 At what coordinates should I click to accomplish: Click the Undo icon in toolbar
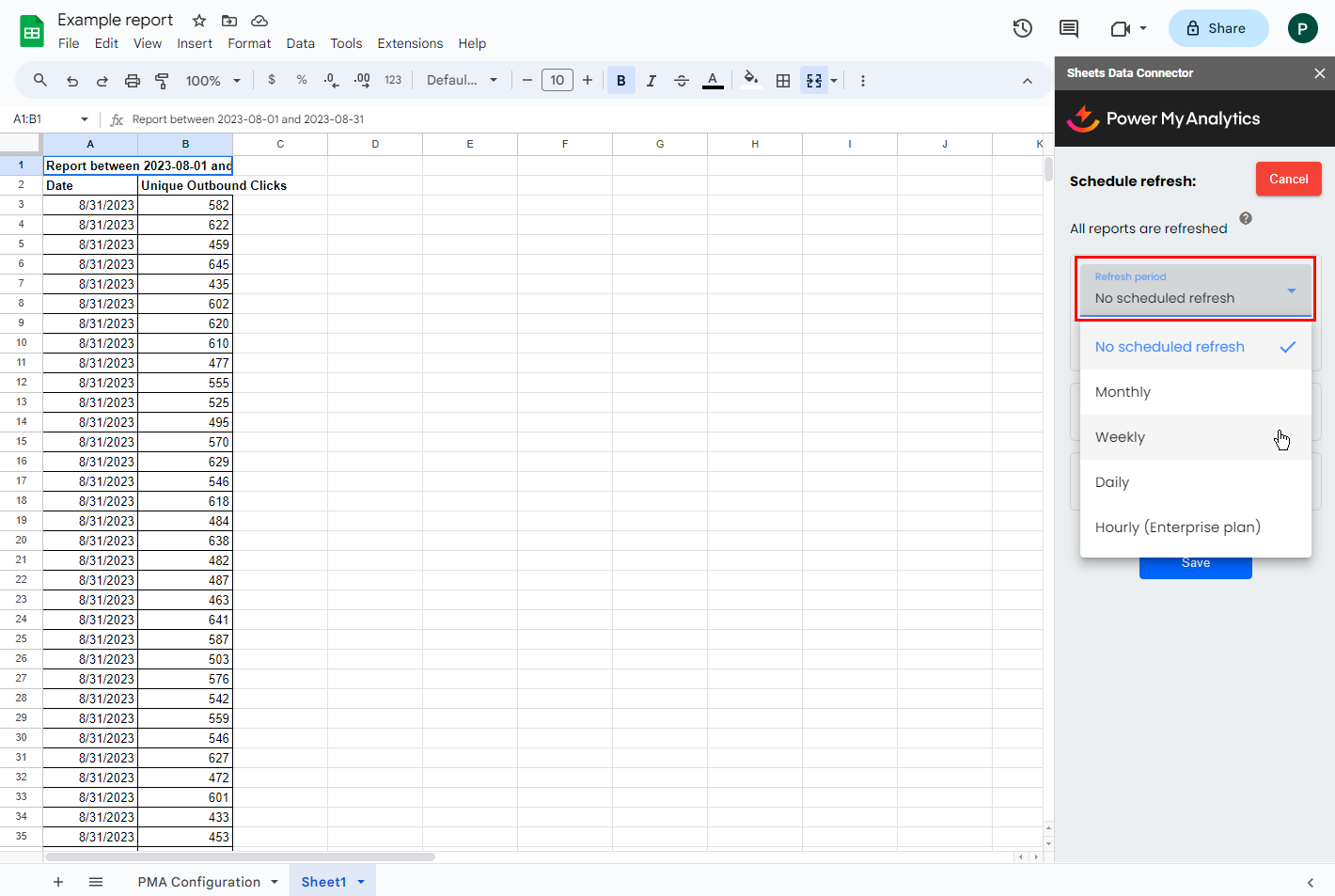(72, 81)
